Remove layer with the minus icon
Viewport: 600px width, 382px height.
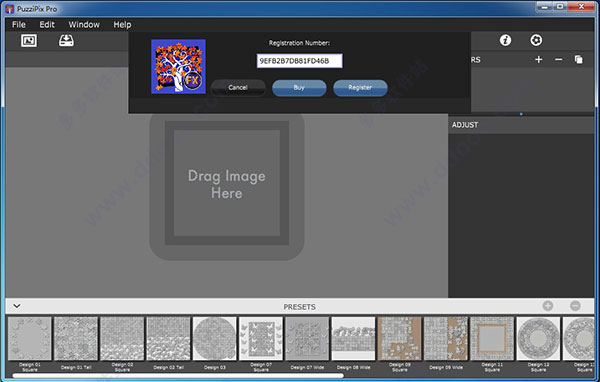click(558, 59)
